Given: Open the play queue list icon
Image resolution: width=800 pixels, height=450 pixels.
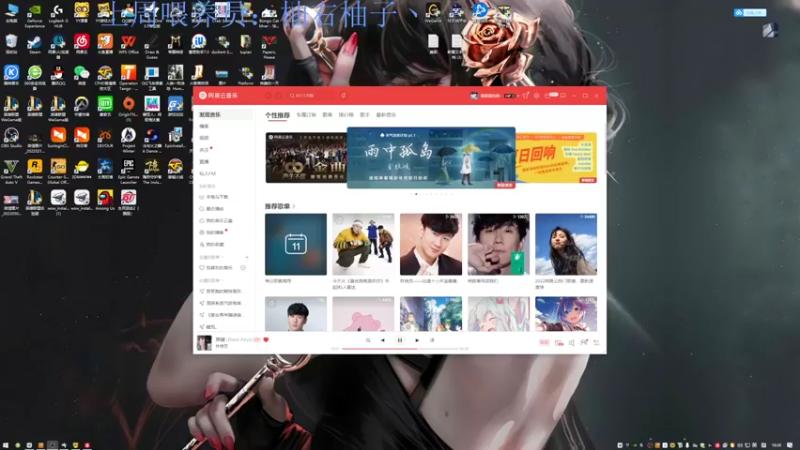Looking at the screenshot, I should coord(596,343).
